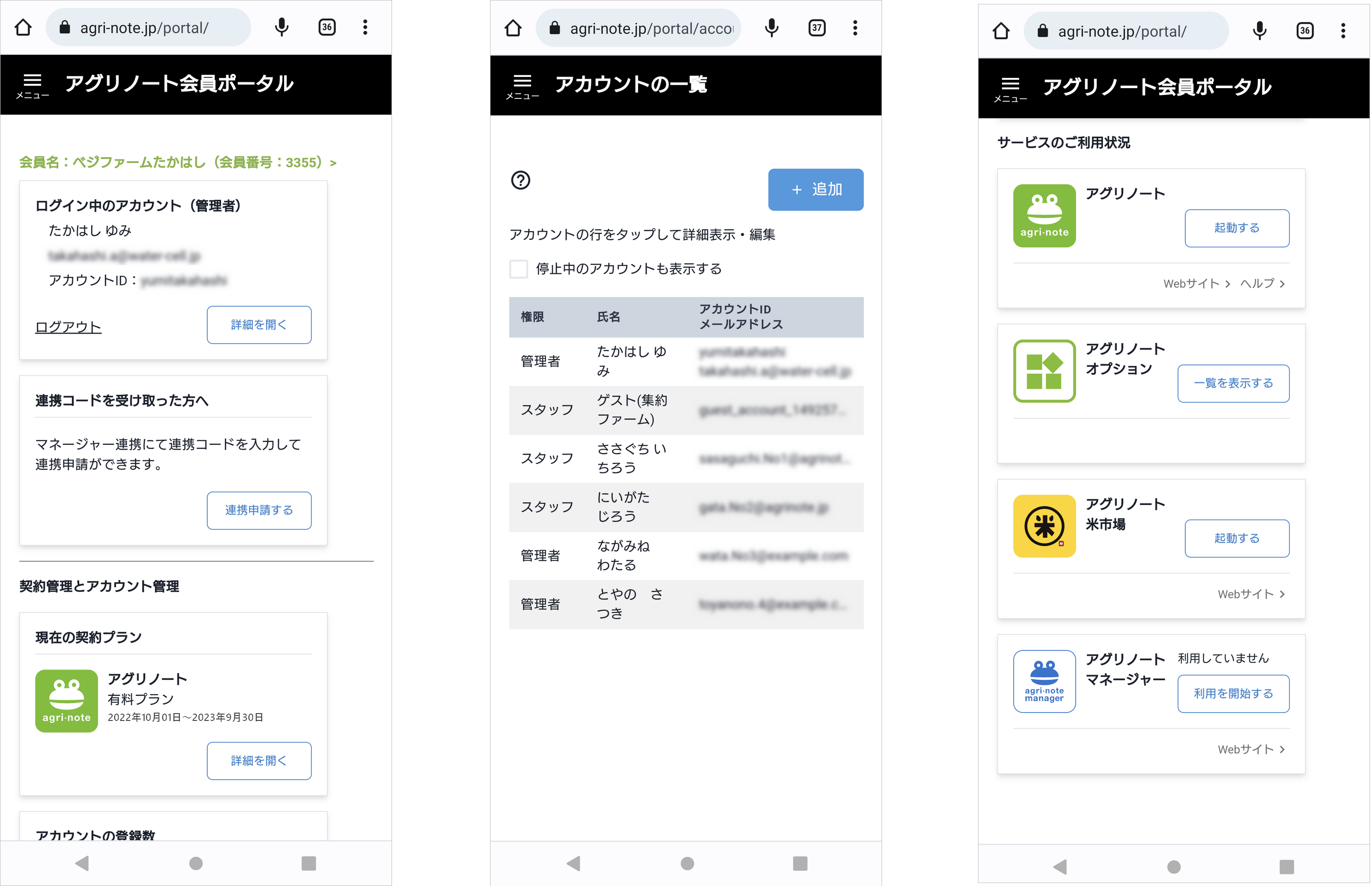Click right browser address bar
Viewport: 1372px width, 886px height.
(1126, 30)
